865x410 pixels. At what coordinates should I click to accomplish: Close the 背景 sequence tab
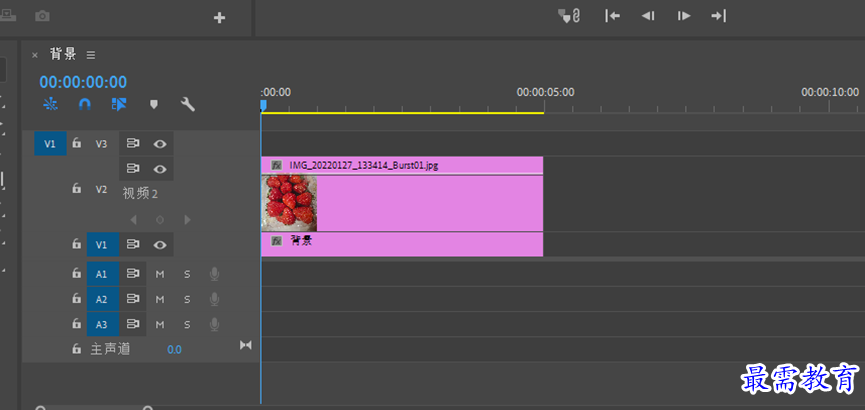[35, 55]
